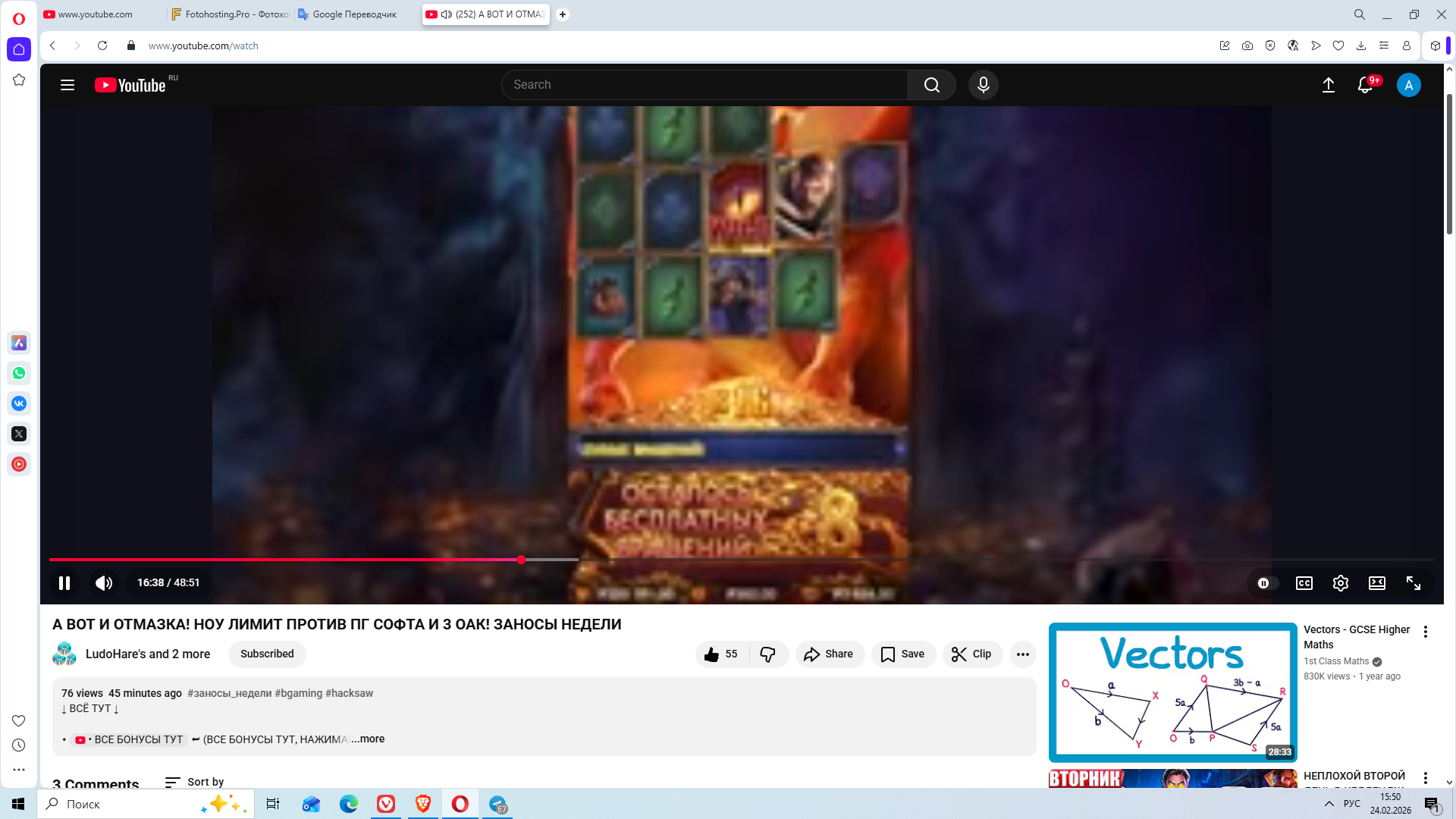Mute the video volume icon

click(x=104, y=583)
